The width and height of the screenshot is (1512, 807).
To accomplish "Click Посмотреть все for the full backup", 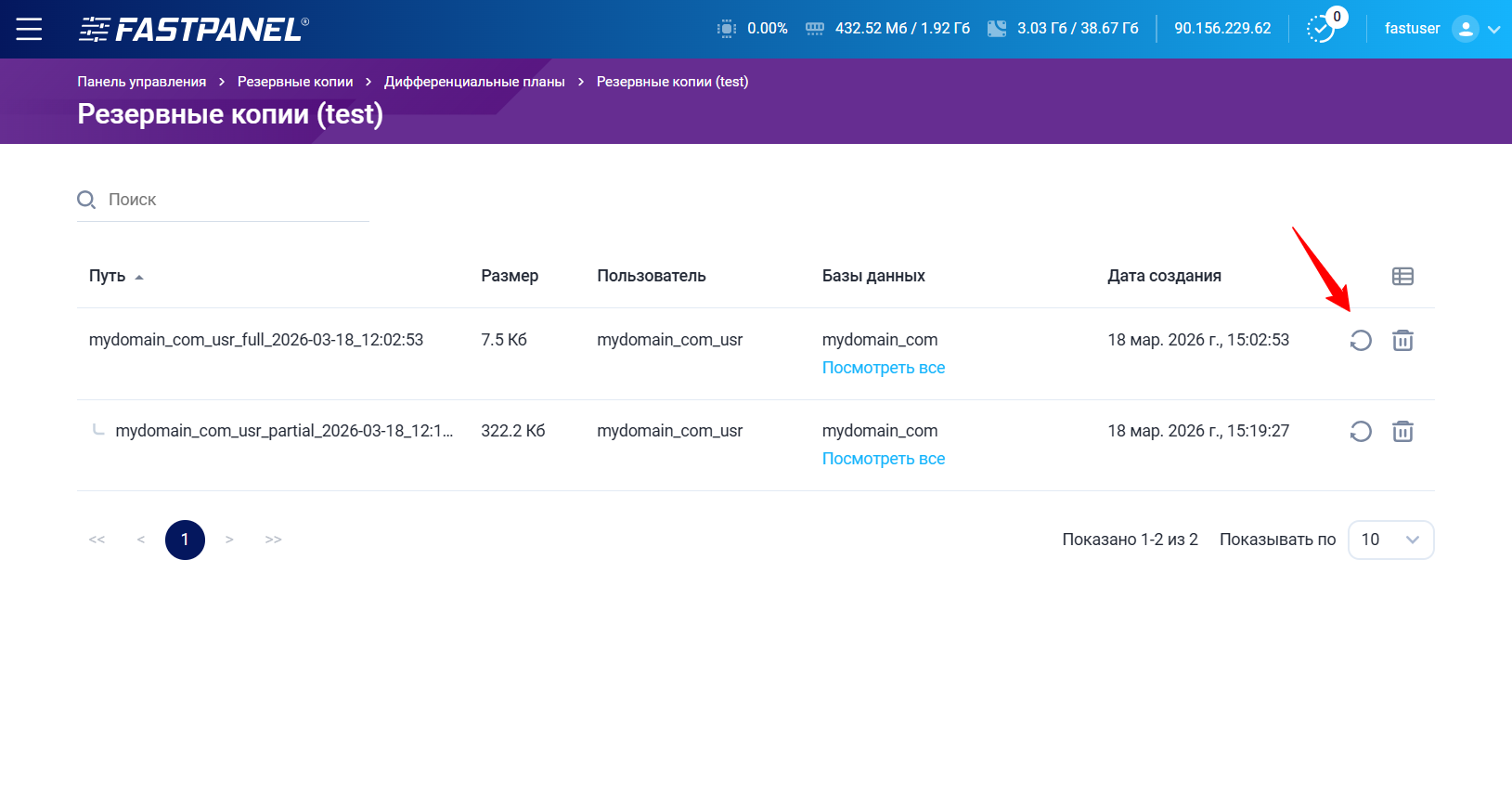I will [x=883, y=368].
